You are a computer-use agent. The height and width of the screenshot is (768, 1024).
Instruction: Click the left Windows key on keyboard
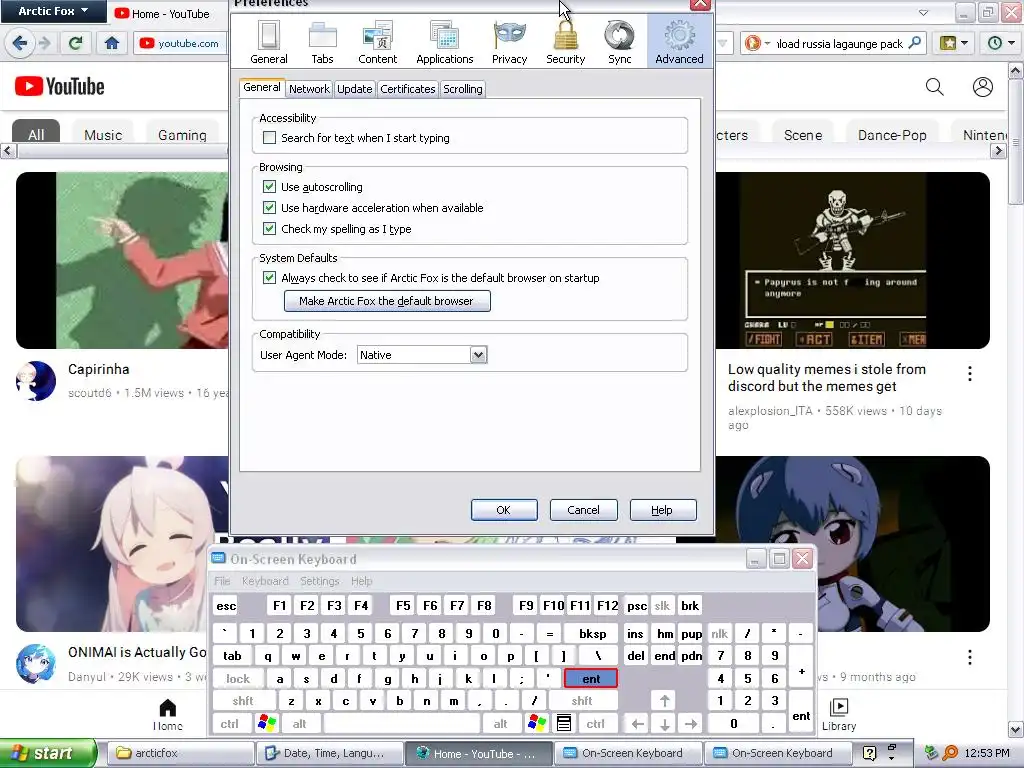(267, 723)
